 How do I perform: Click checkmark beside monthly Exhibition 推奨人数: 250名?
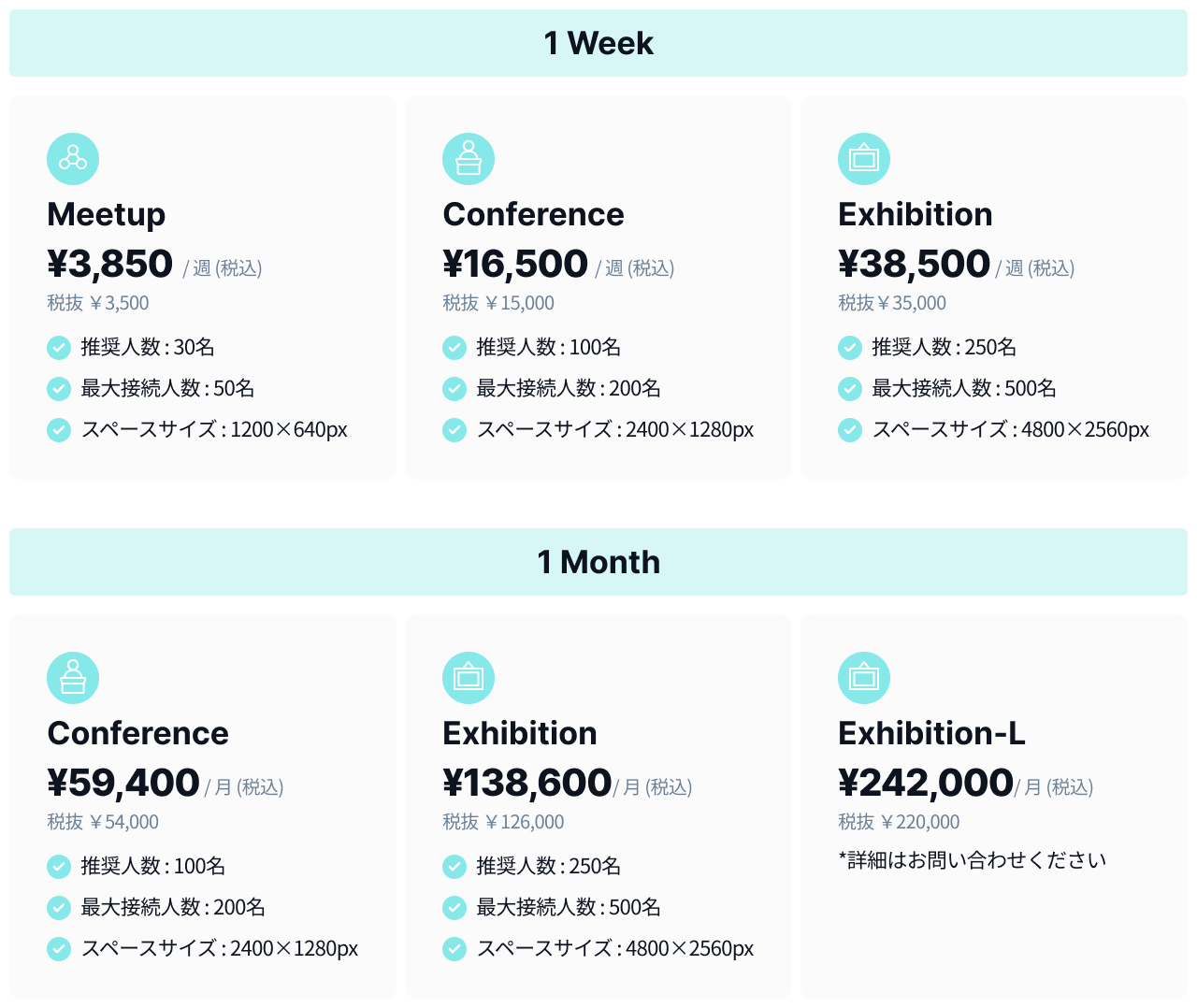coord(454,867)
